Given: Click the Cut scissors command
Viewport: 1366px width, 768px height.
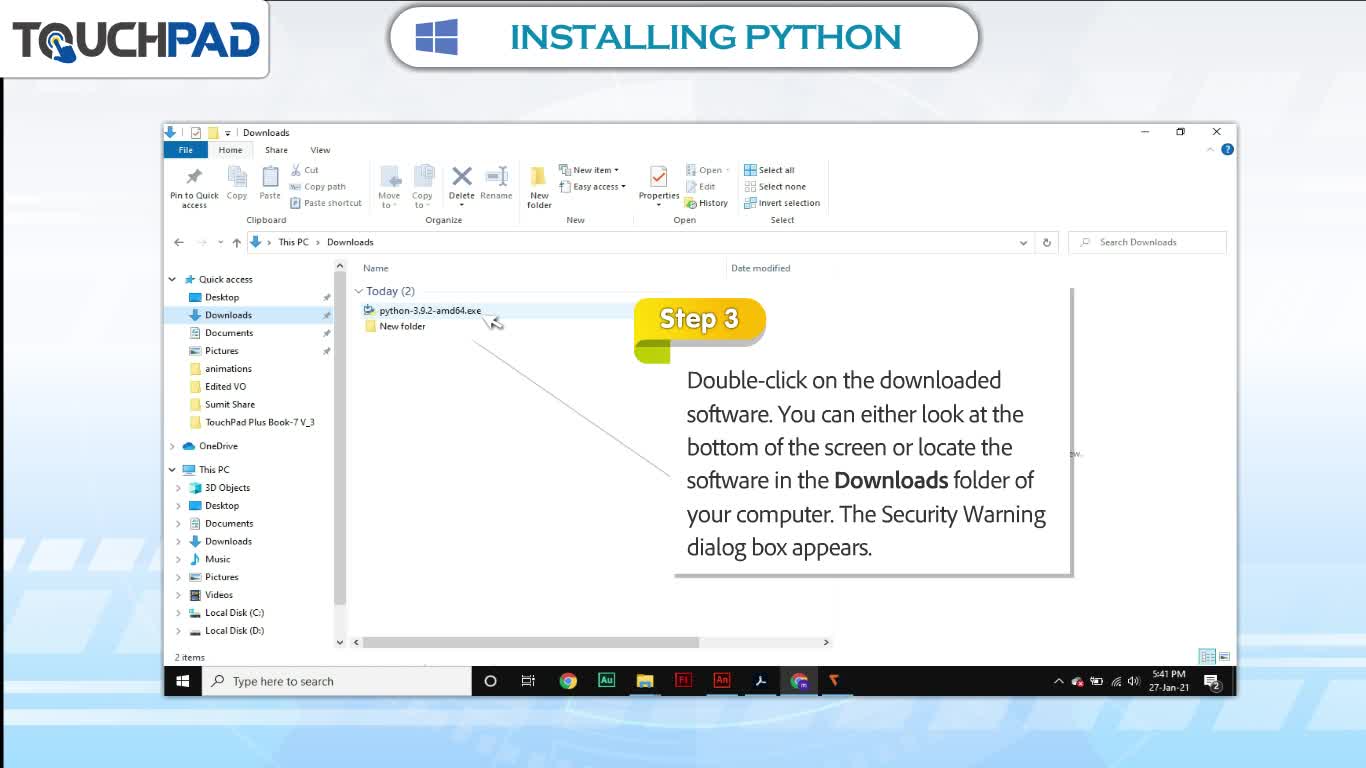Looking at the screenshot, I should [x=305, y=170].
